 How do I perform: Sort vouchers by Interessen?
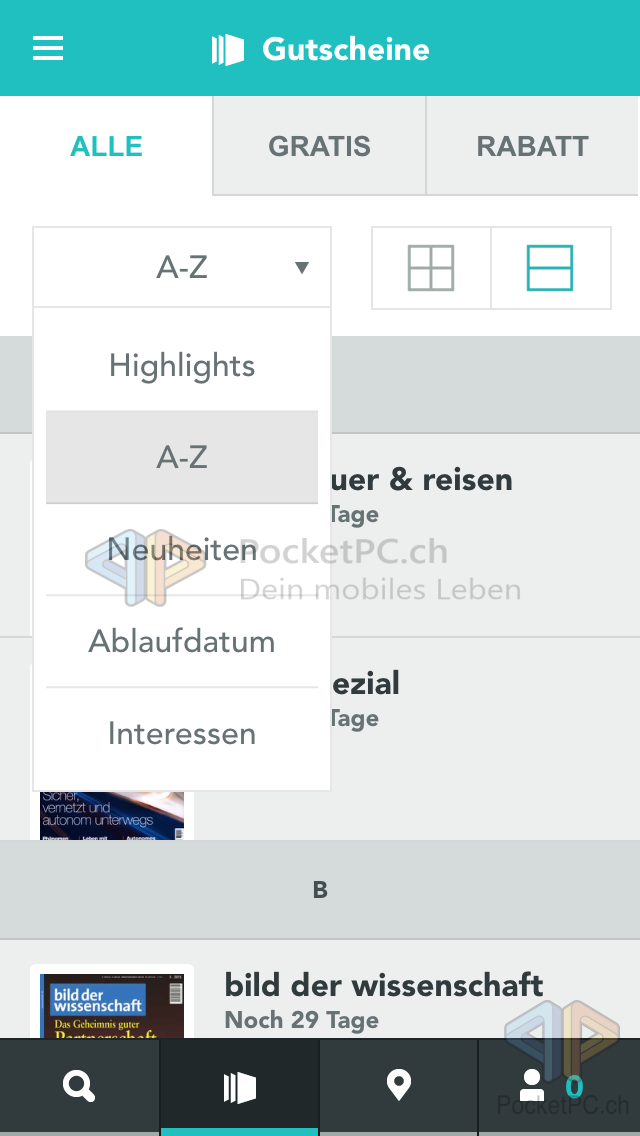click(x=182, y=734)
